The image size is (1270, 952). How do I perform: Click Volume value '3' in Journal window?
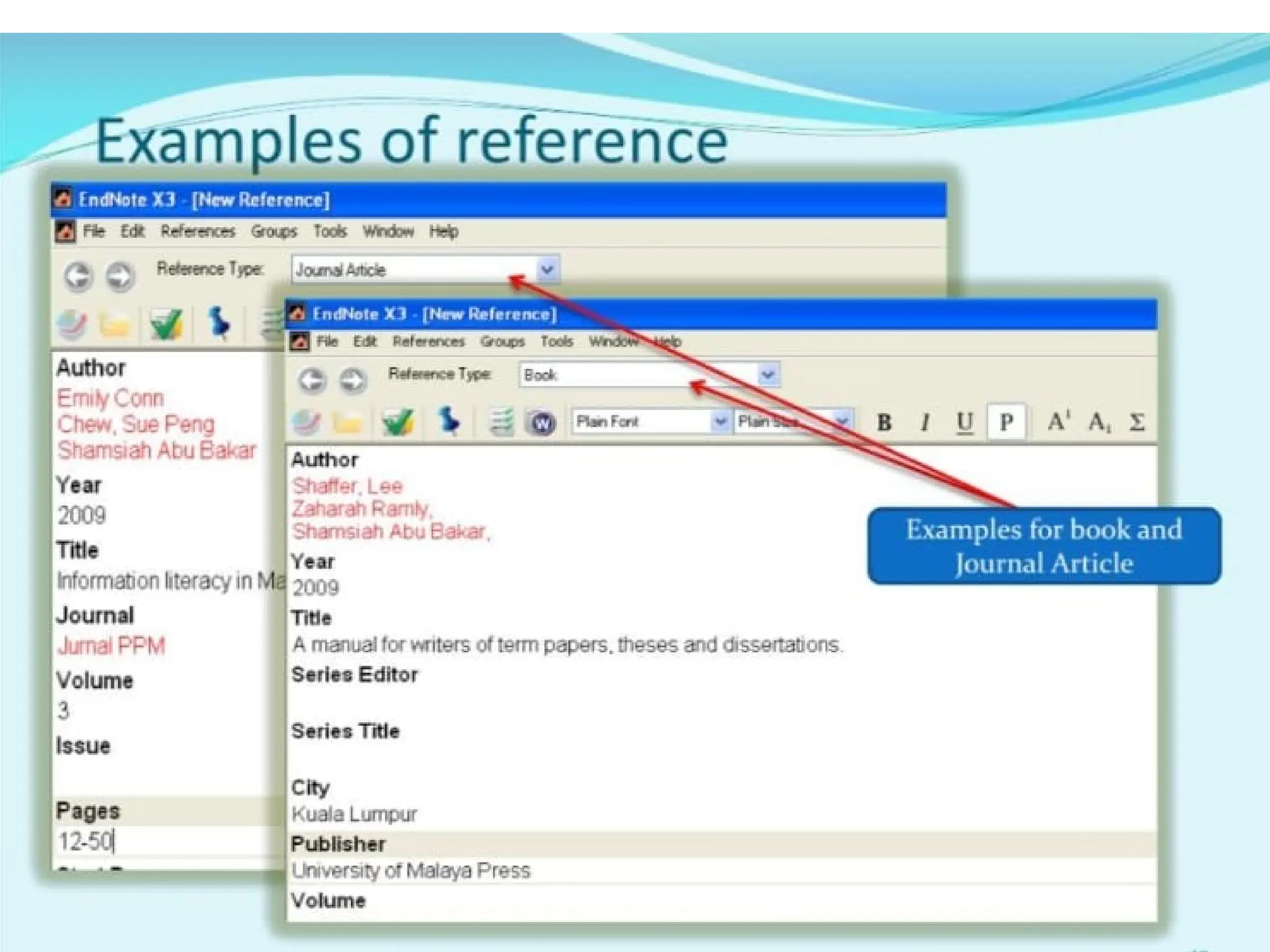63,710
